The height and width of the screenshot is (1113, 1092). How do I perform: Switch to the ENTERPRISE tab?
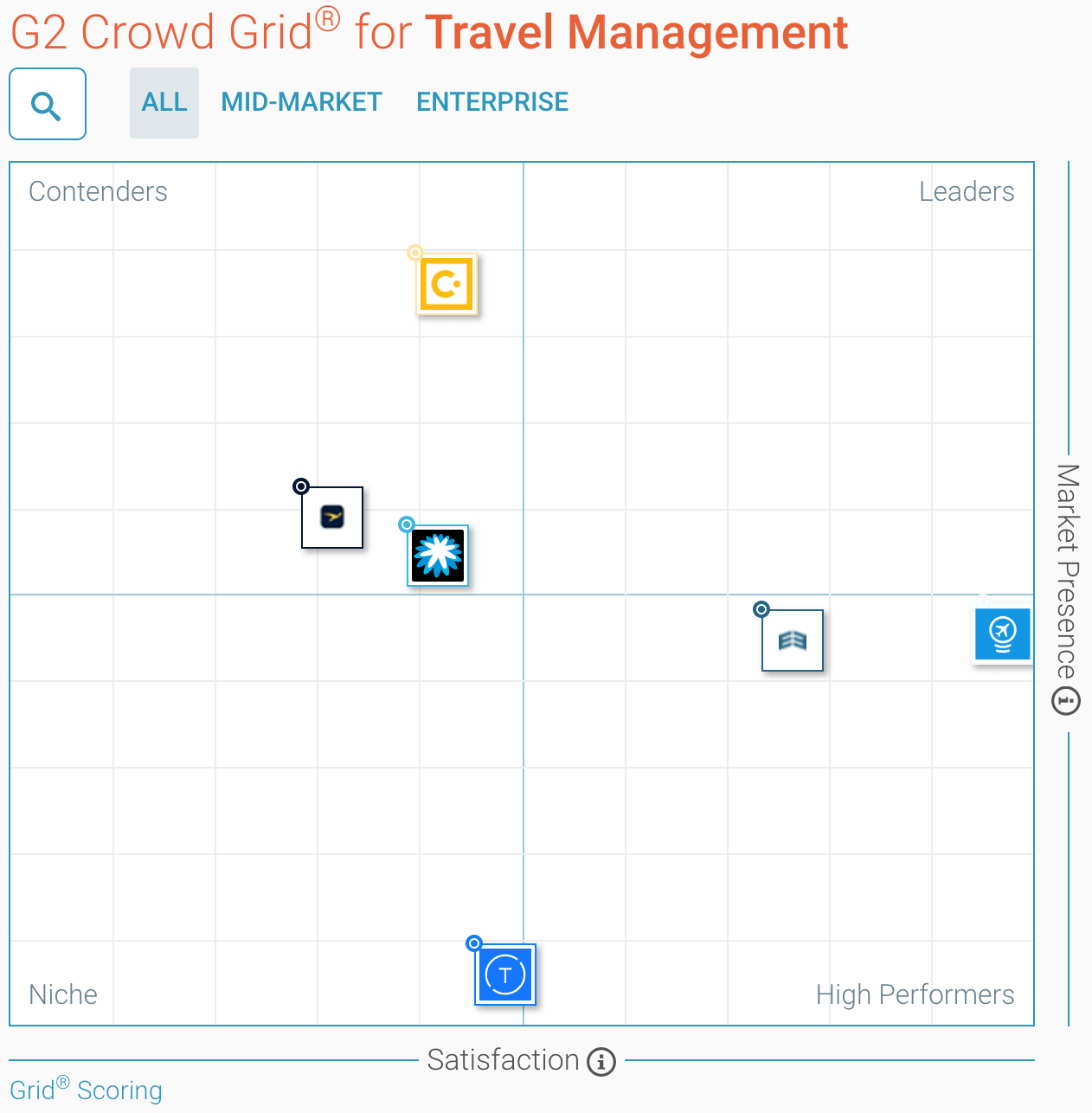pyautogui.click(x=492, y=102)
